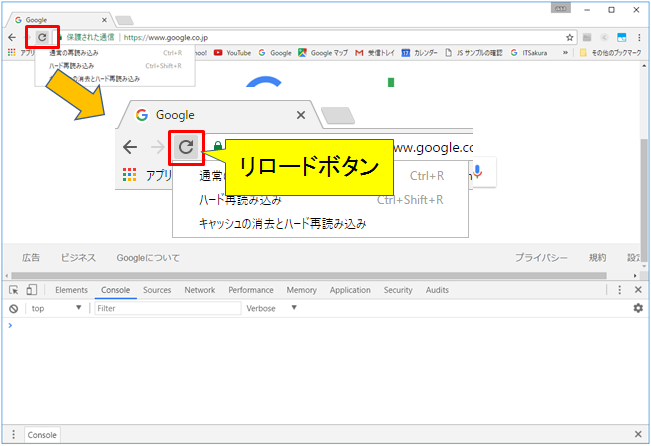The width and height of the screenshot is (651, 446).
Task: Open the JS サンプルの確認 bookmark
Action: (x=474, y=53)
